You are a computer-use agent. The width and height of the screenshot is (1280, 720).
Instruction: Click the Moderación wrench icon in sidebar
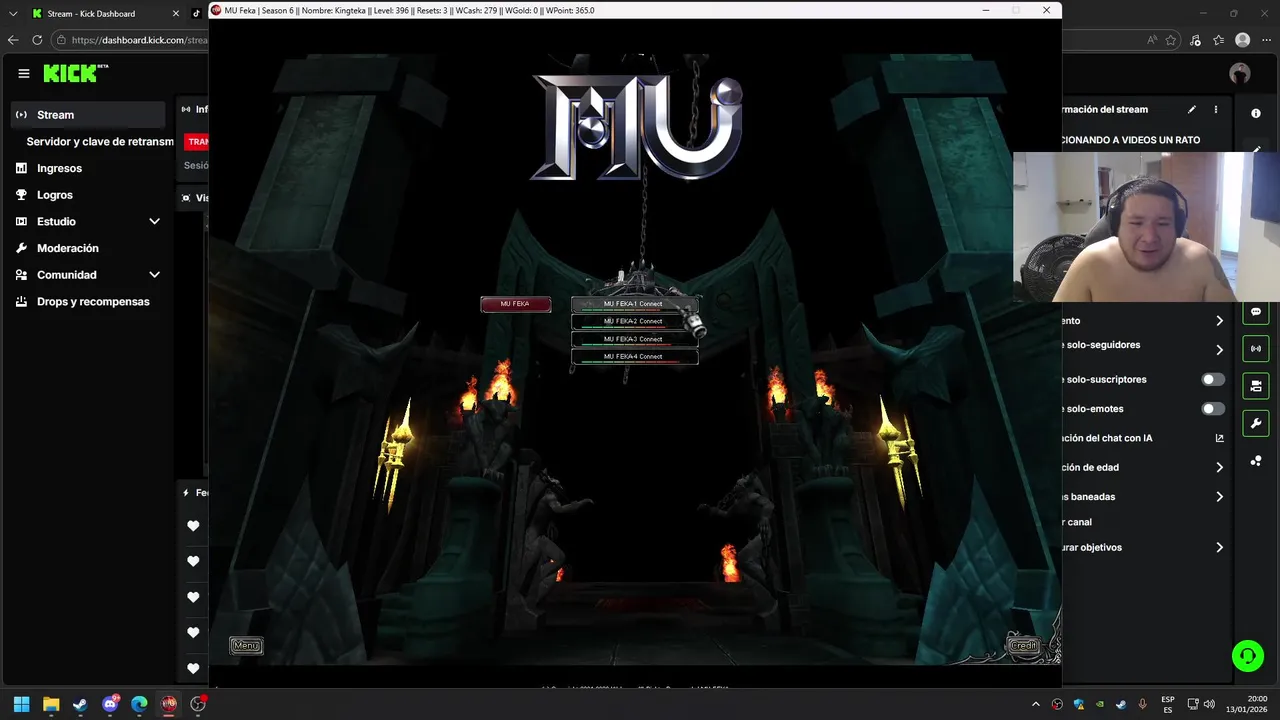click(x=21, y=248)
